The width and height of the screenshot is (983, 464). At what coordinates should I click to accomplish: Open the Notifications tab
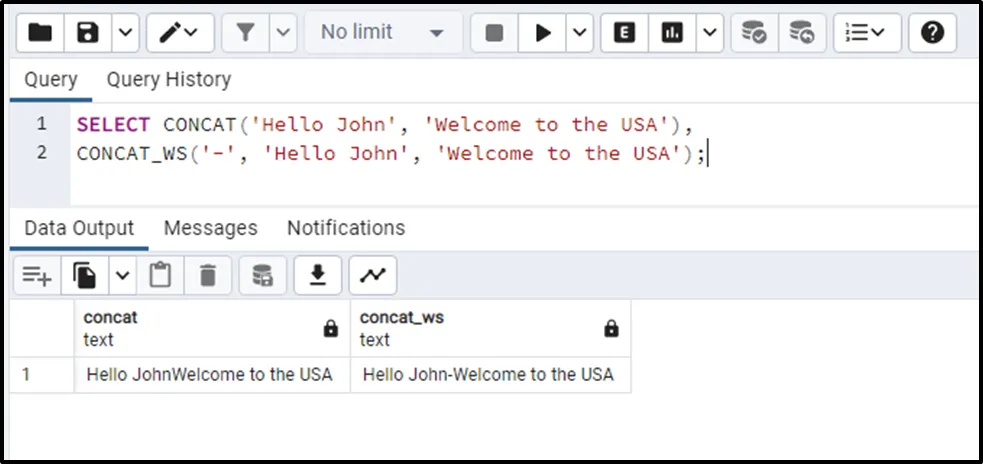point(346,228)
